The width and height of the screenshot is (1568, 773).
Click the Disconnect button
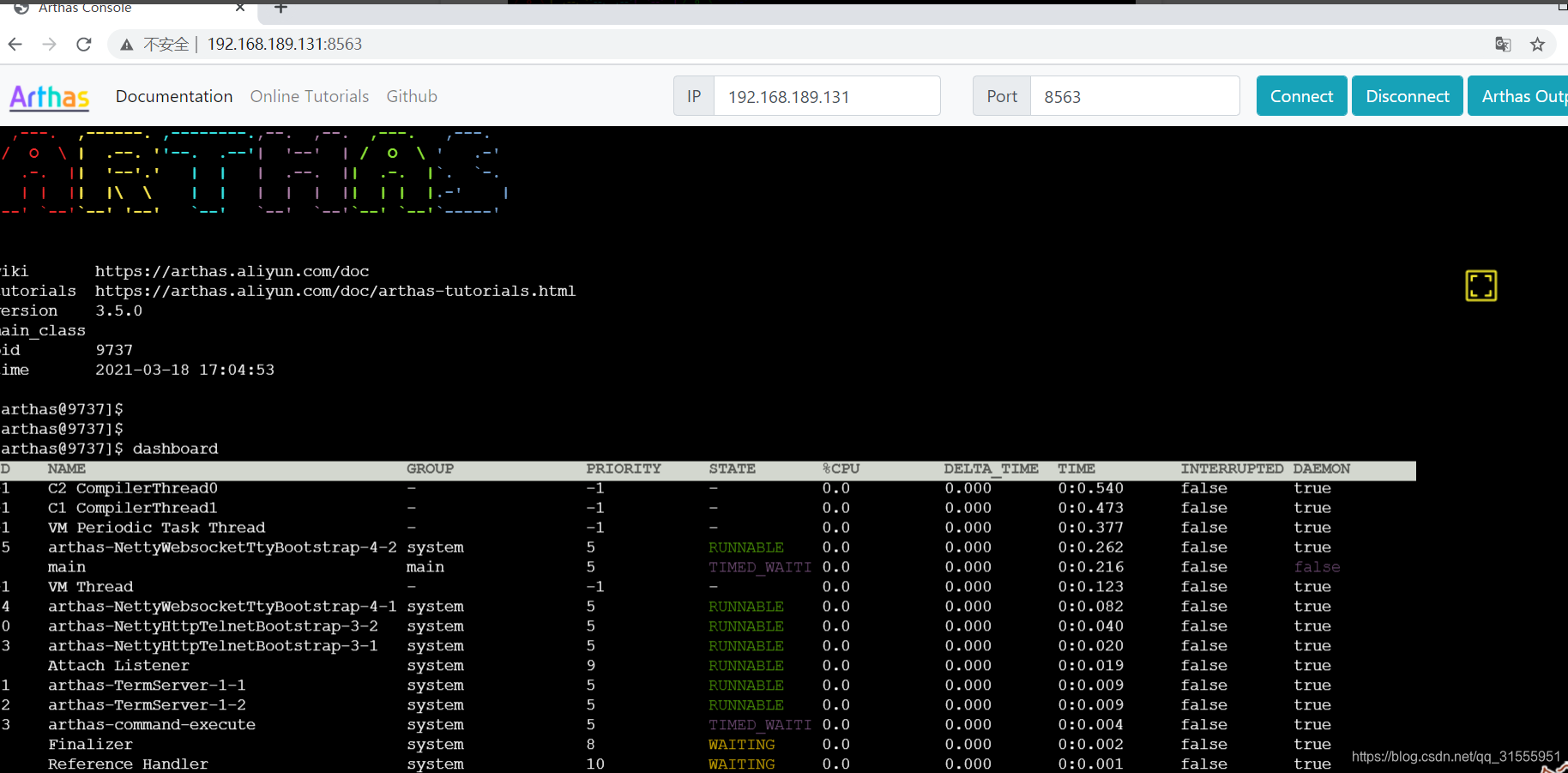tap(1408, 96)
